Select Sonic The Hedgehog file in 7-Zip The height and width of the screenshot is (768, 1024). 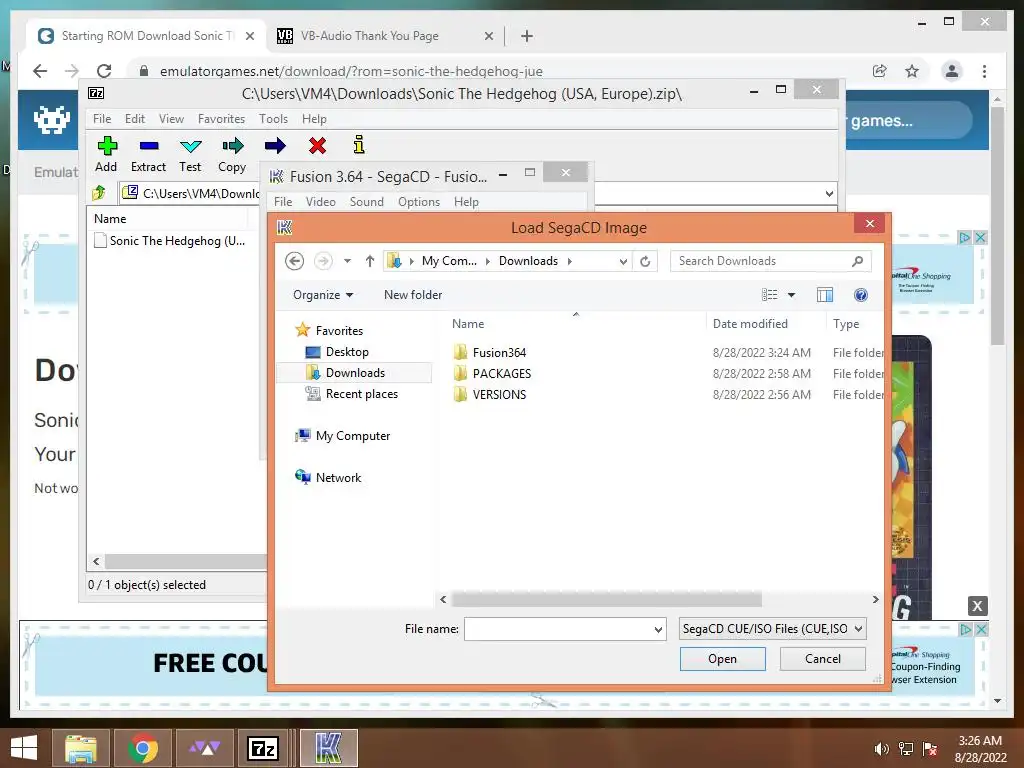170,241
